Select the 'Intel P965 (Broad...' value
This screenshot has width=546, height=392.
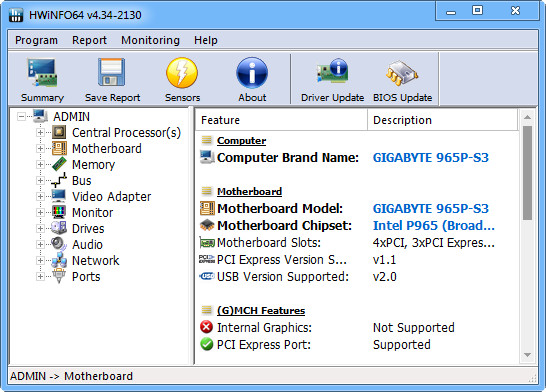434,226
